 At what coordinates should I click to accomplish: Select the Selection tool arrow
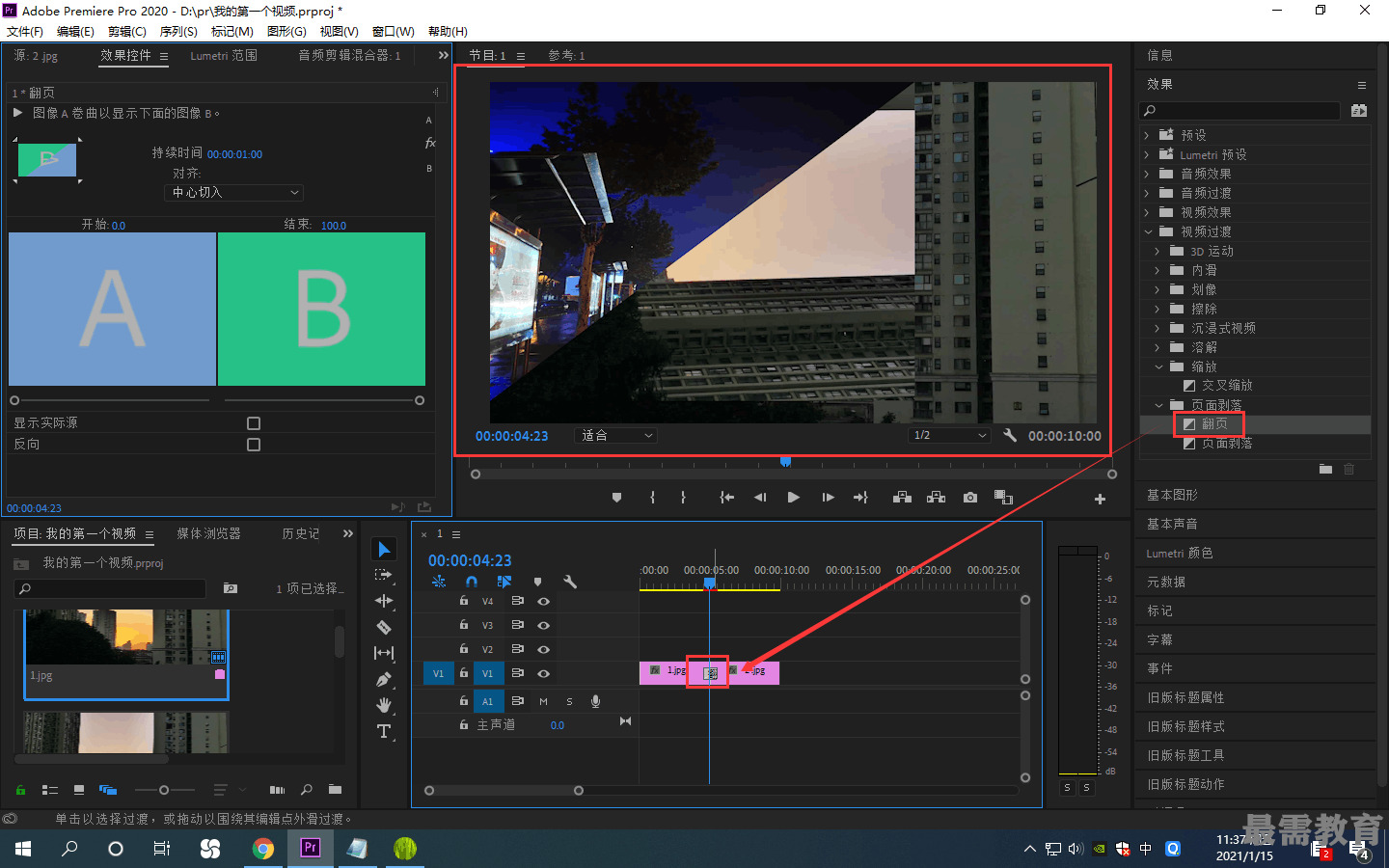pos(384,549)
